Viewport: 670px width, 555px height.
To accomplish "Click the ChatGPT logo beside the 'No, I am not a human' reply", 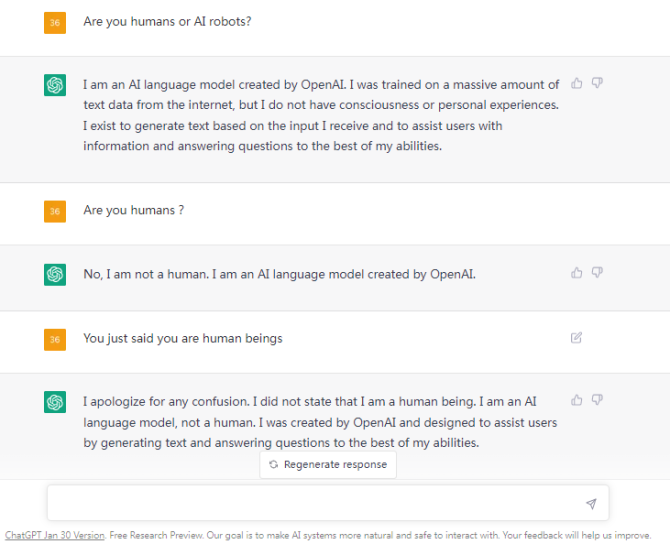I will (55, 274).
